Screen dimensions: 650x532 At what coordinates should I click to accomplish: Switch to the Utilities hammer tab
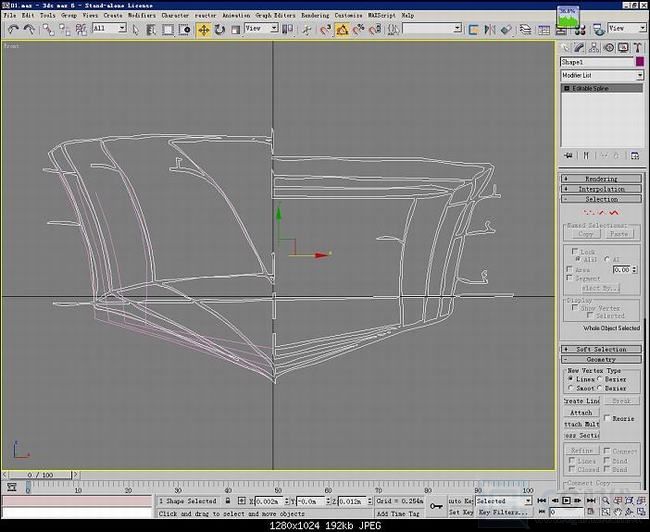[638, 47]
